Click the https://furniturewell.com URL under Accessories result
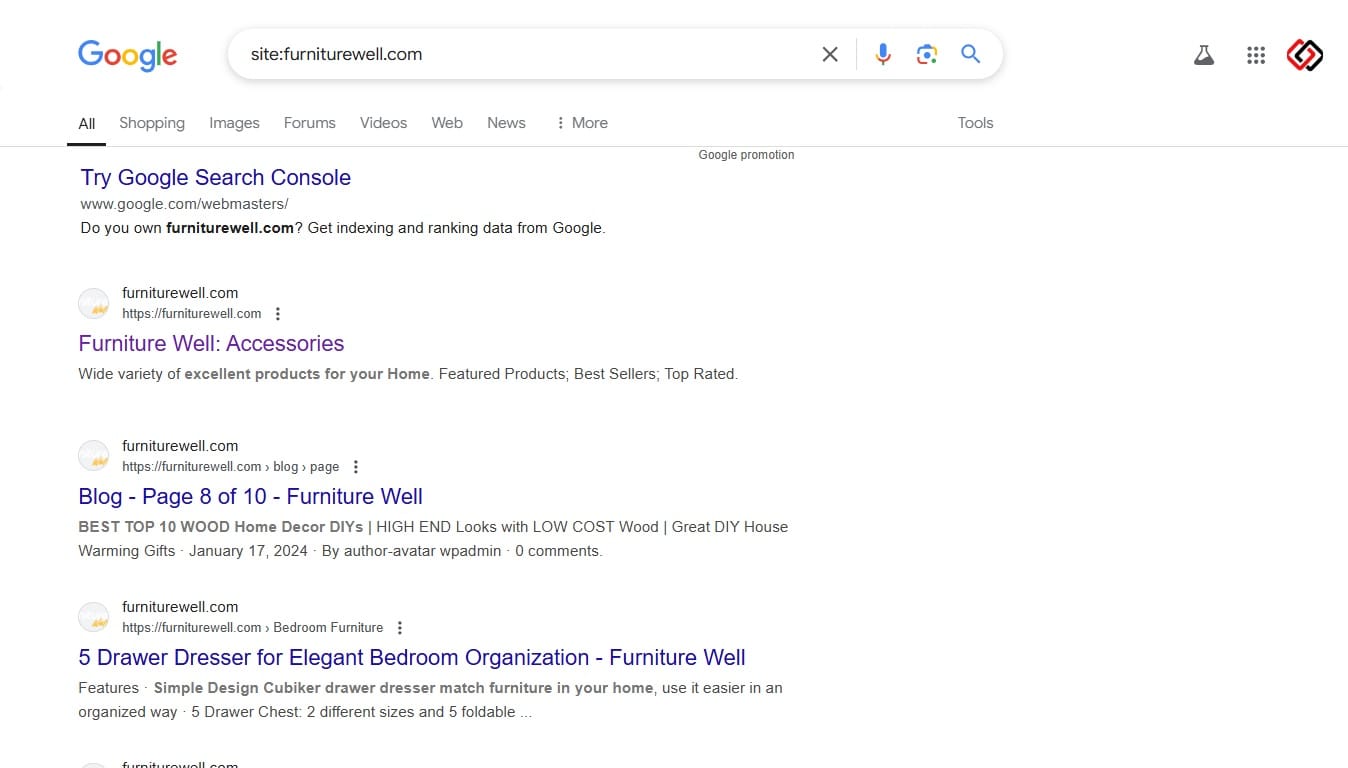The height and width of the screenshot is (768, 1348). (192, 314)
